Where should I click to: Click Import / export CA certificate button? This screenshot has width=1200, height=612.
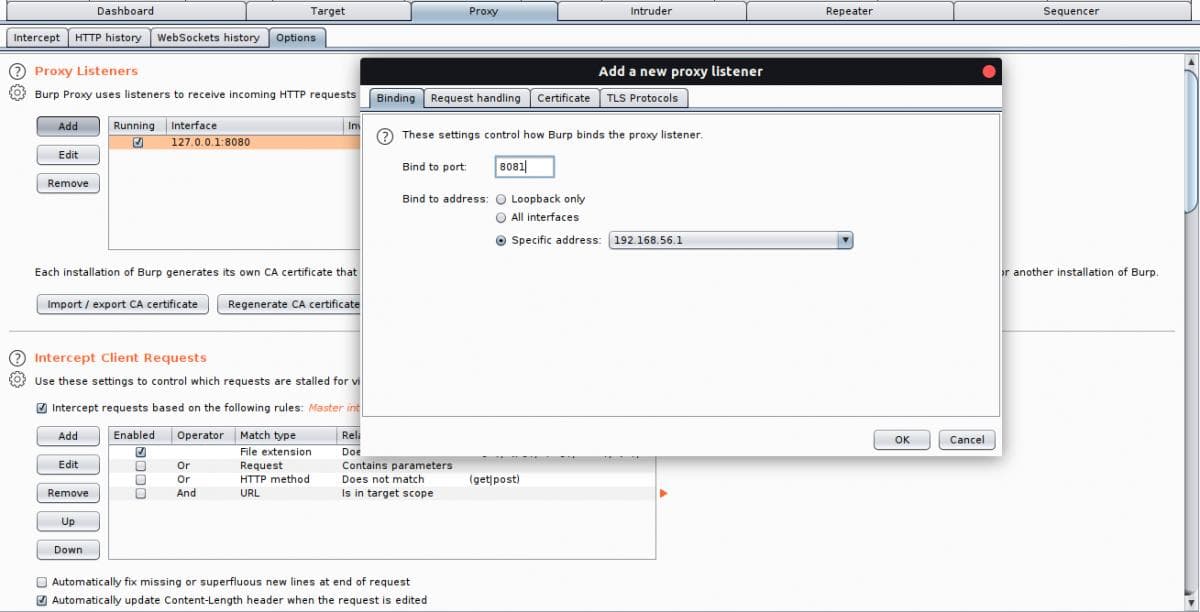point(122,304)
